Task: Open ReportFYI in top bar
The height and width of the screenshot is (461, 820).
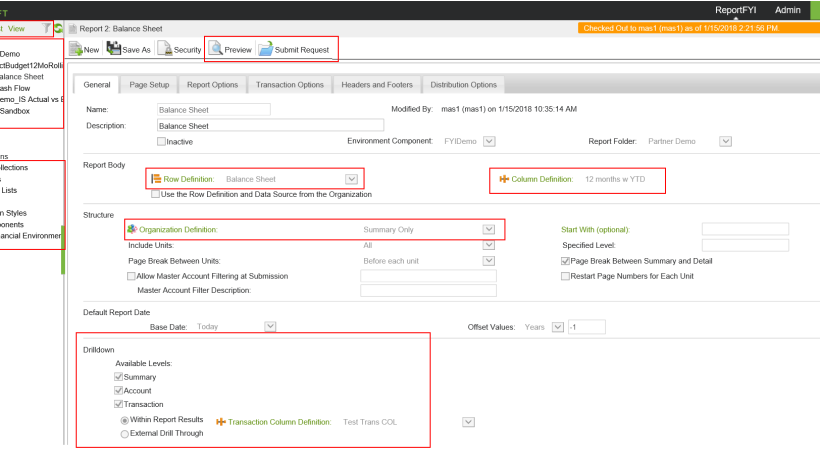Action: (735, 10)
